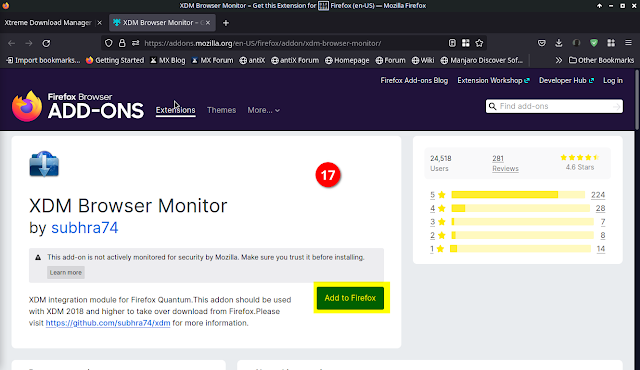Filter reviews by 4 stars bar
The height and width of the screenshot is (370, 640).
coord(520,208)
